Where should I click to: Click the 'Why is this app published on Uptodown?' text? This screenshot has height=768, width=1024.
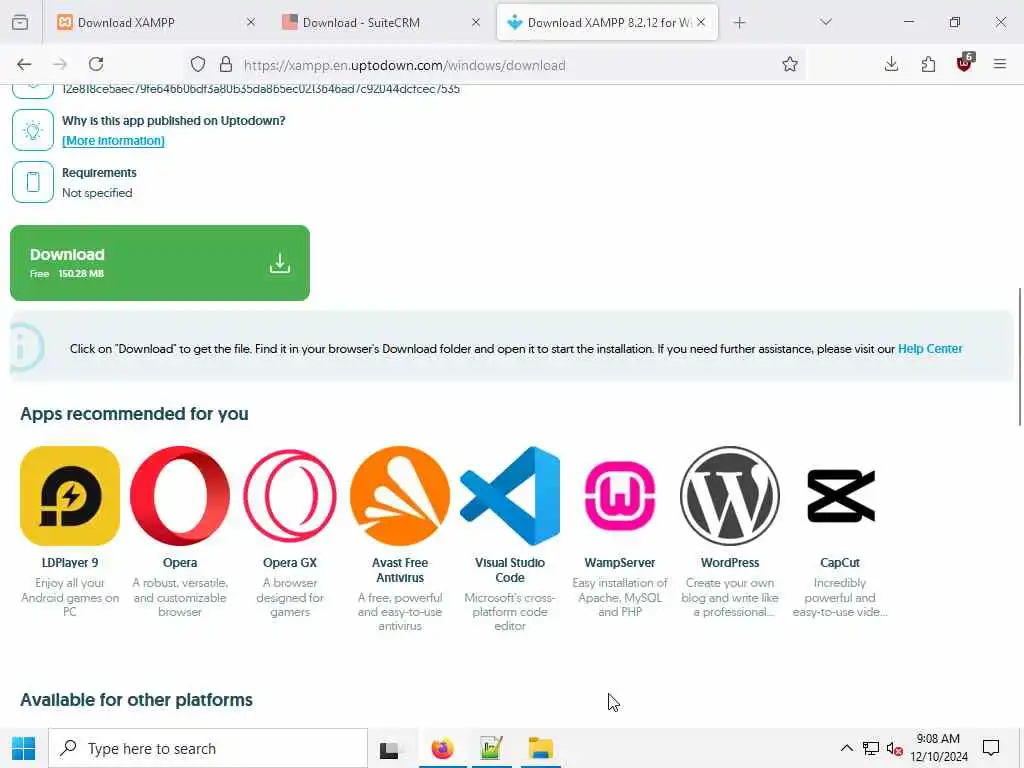click(174, 120)
